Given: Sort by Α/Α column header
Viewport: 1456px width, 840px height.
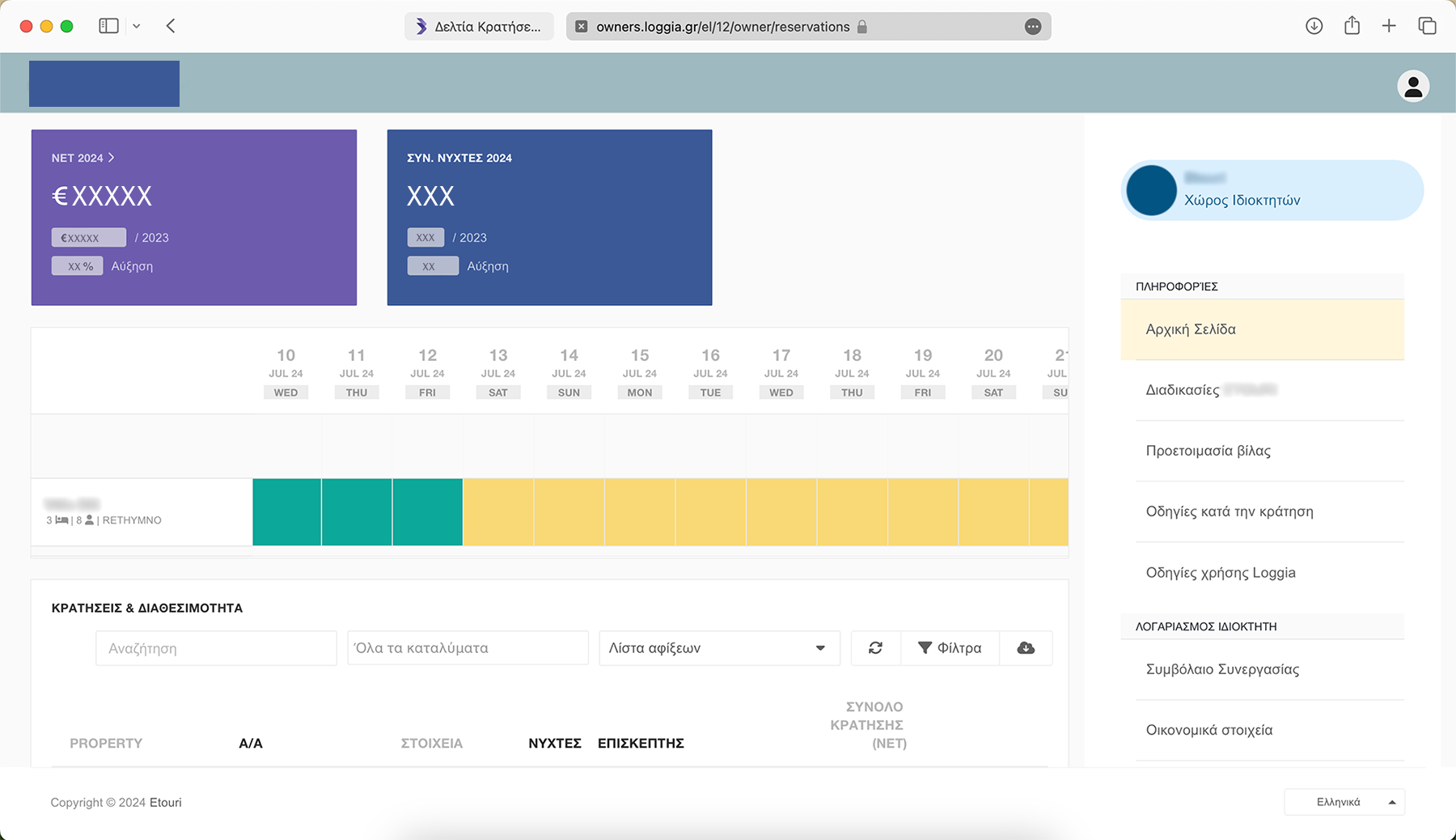Looking at the screenshot, I should 251,743.
